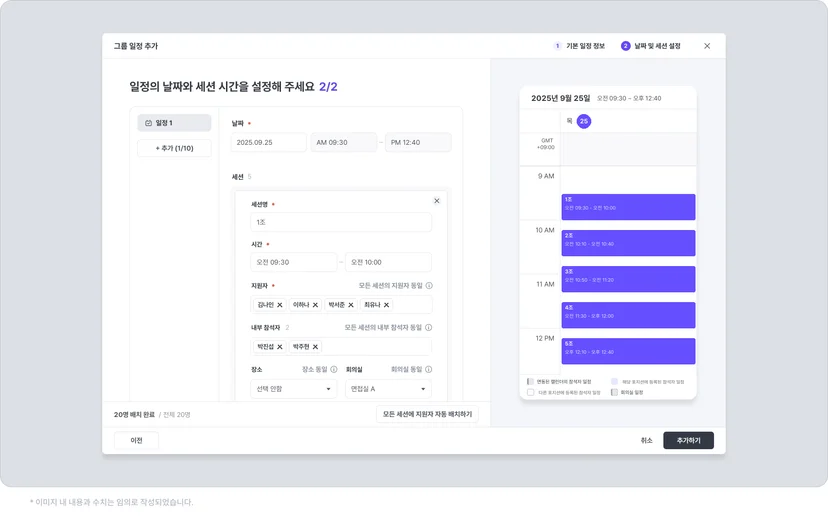Click the 20명 배치 완료 status text
The width and height of the screenshot is (828, 517).
[135, 415]
